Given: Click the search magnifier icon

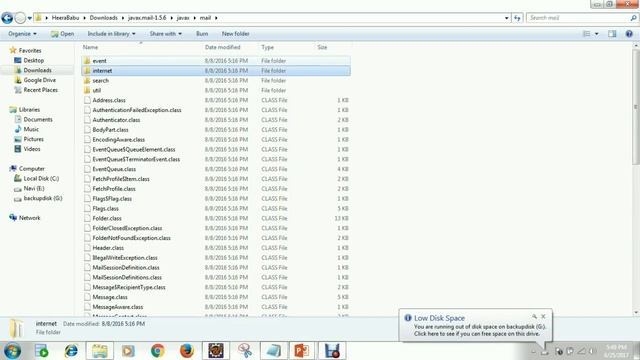Looking at the screenshot, I should (633, 18).
